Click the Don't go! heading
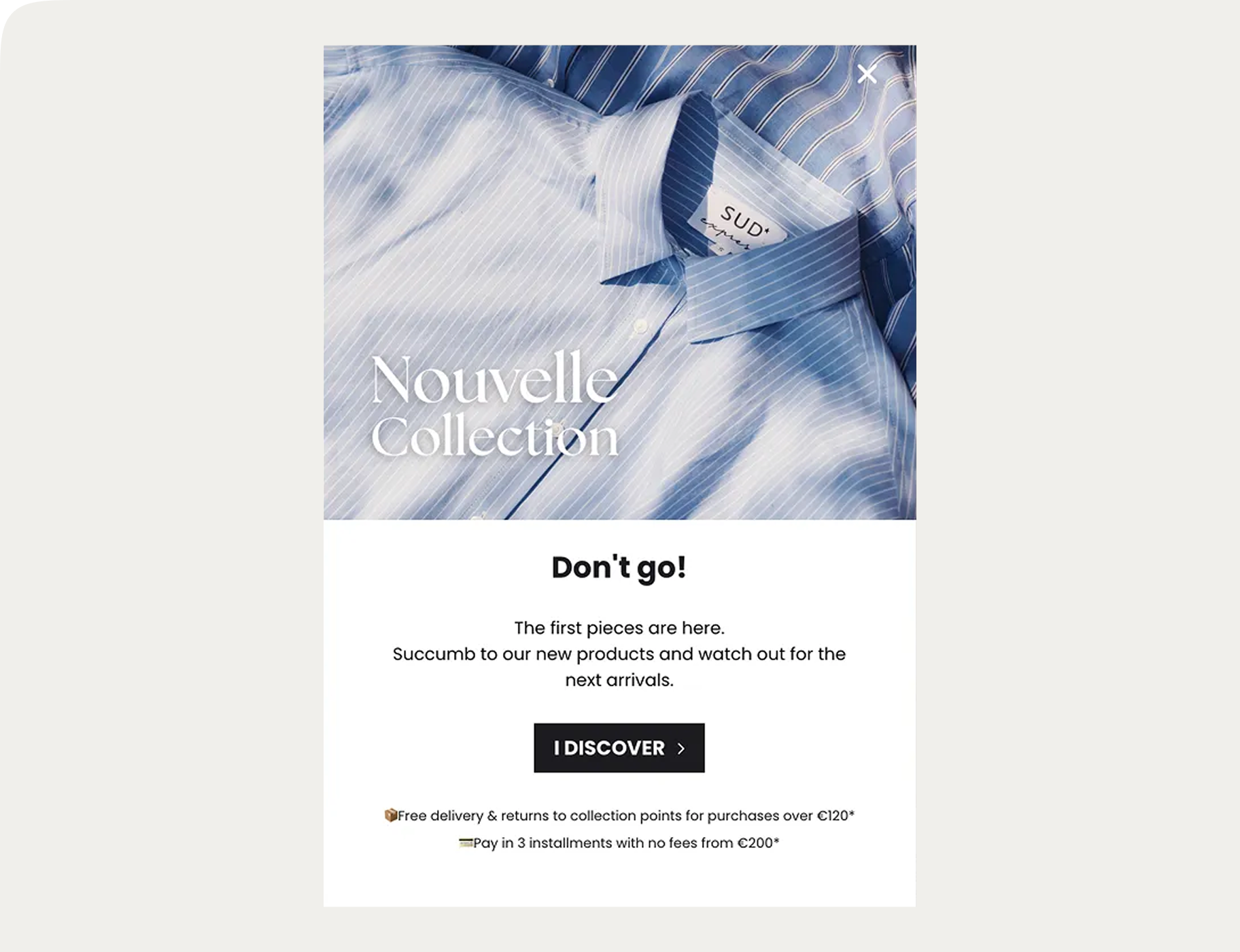Viewport: 1240px width, 952px height. (x=619, y=568)
